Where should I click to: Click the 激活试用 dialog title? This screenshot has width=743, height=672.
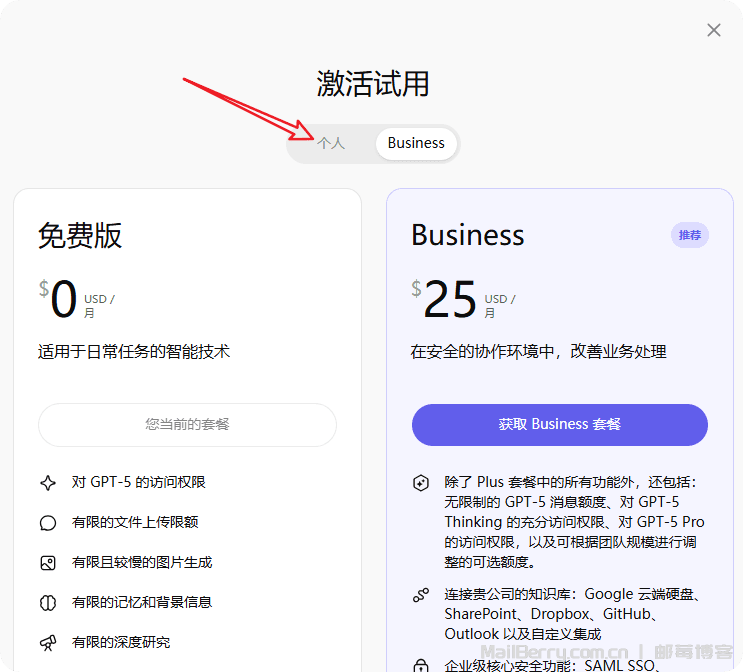pyautogui.click(x=373, y=84)
